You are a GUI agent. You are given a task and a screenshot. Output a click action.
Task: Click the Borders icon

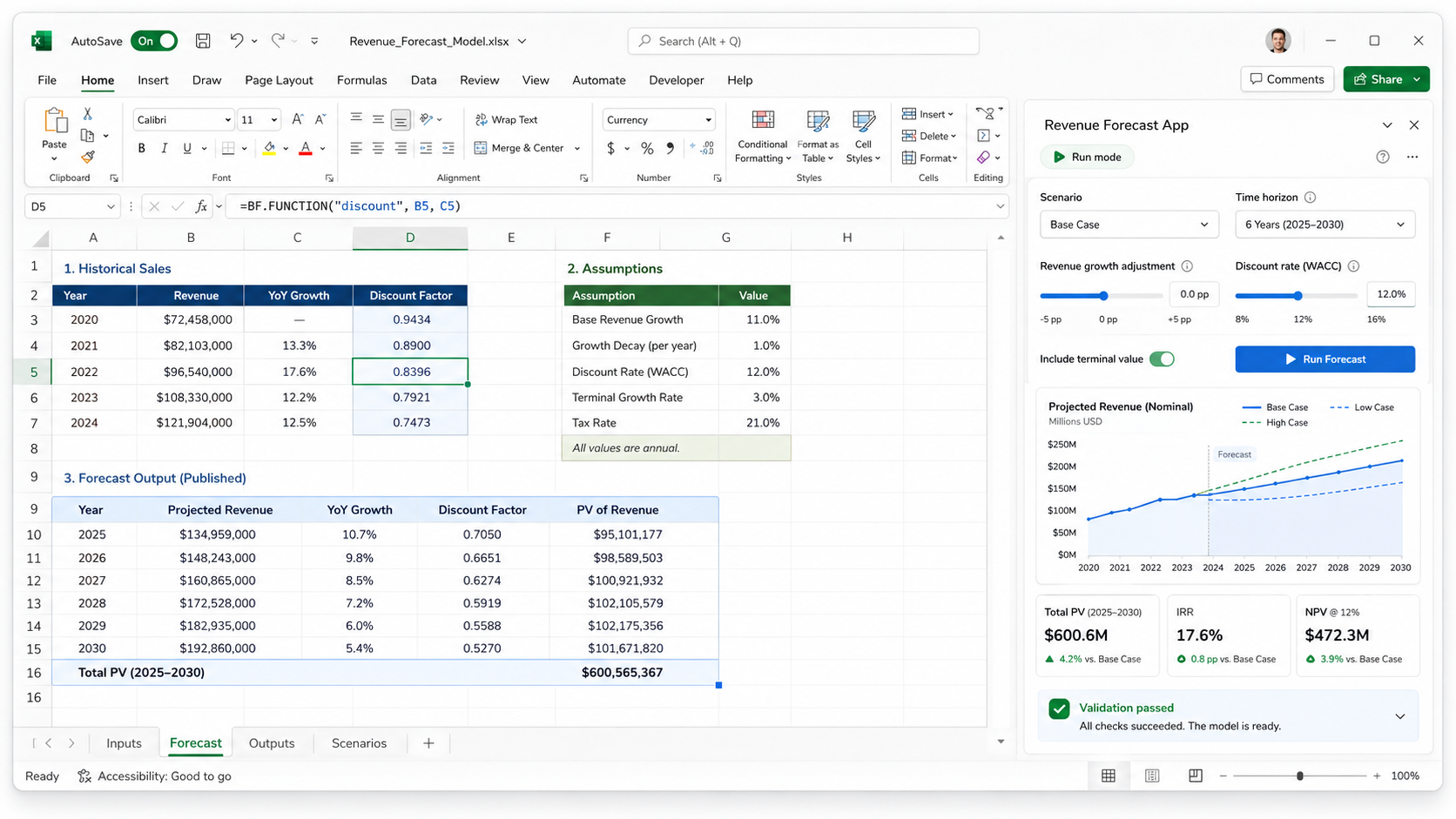pos(228,149)
